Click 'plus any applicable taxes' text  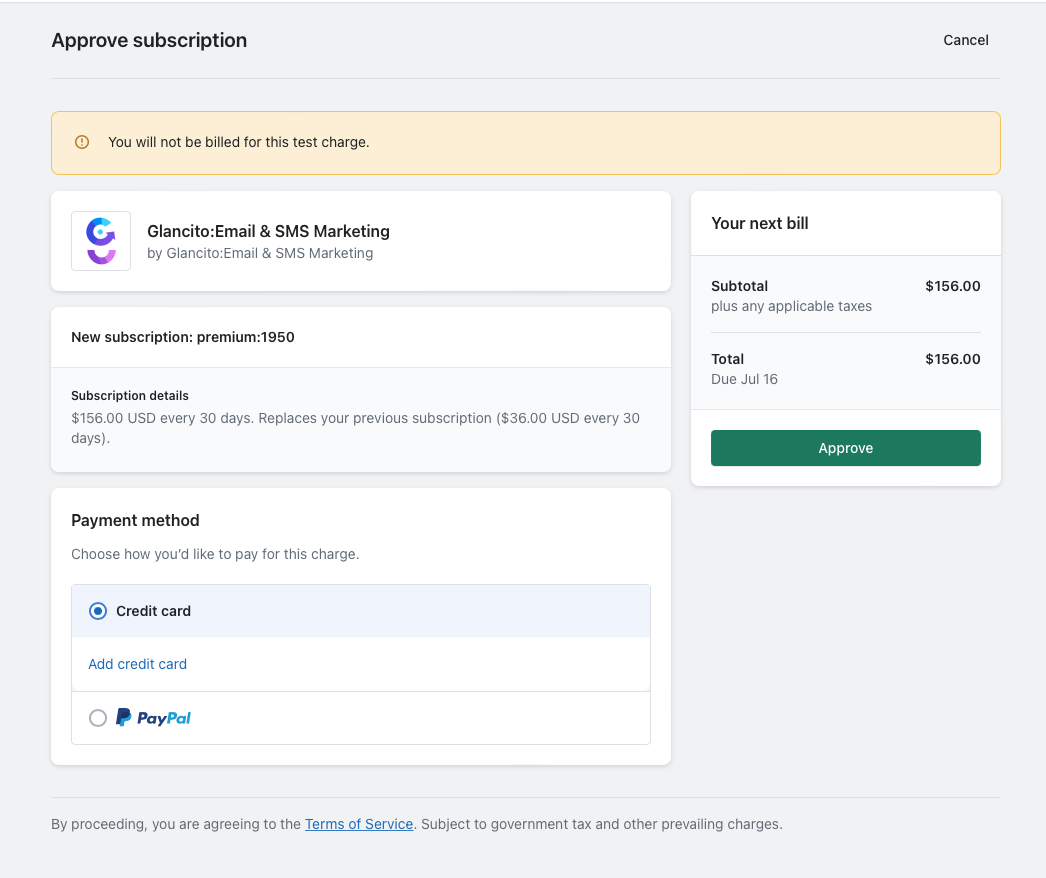click(x=791, y=306)
